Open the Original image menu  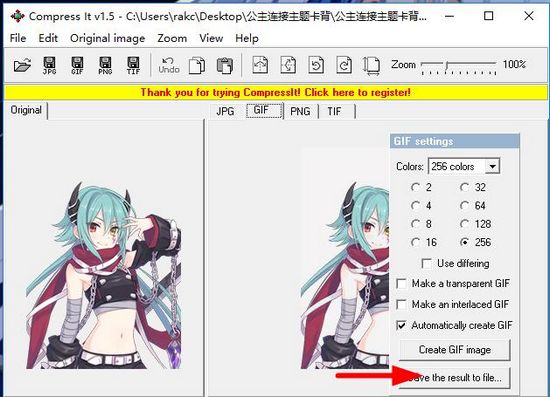(107, 38)
